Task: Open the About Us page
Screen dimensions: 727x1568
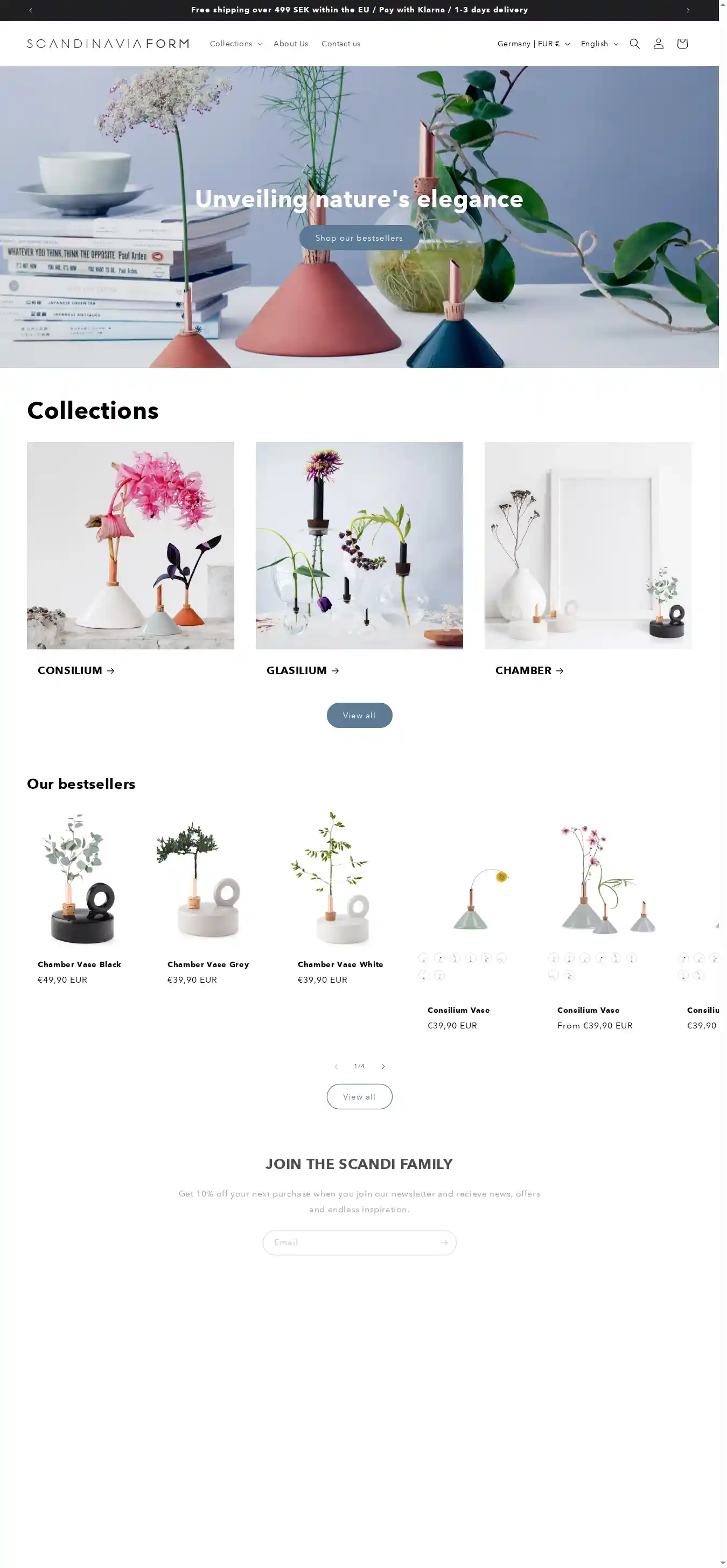Action: pos(290,44)
